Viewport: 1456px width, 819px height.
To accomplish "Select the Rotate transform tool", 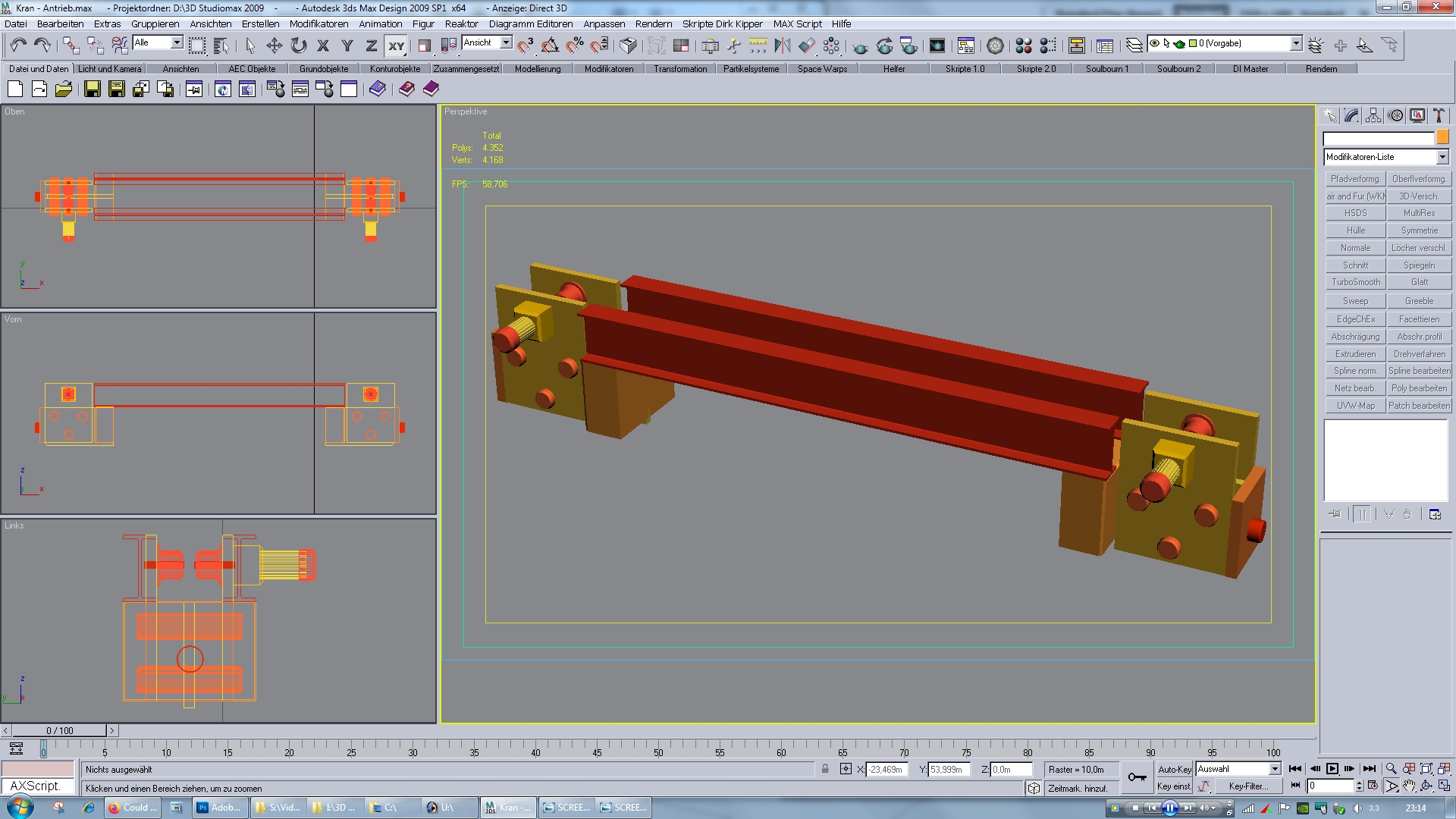I will (299, 46).
